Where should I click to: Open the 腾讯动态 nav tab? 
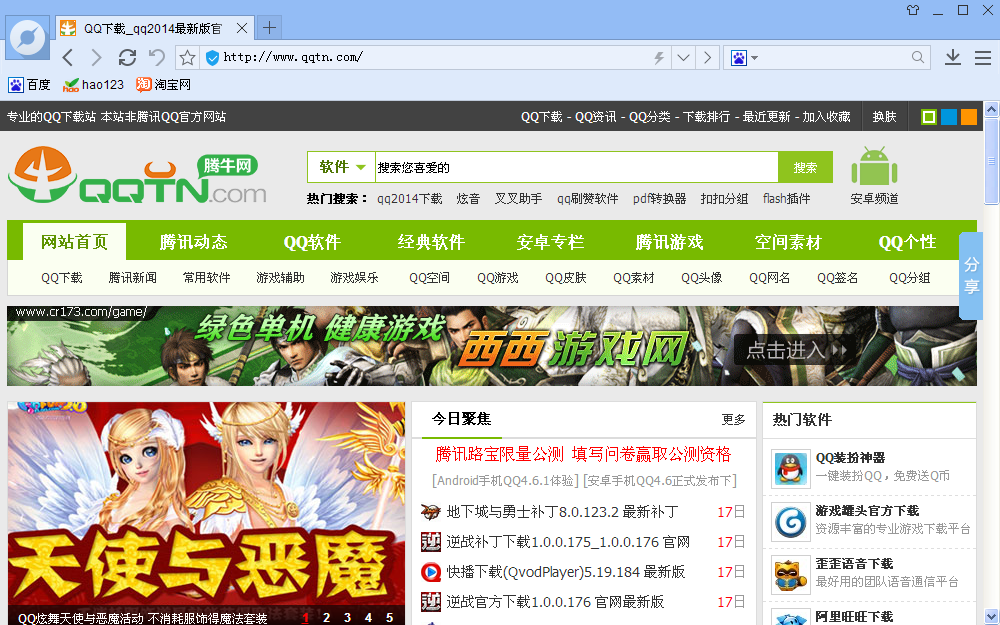193,242
